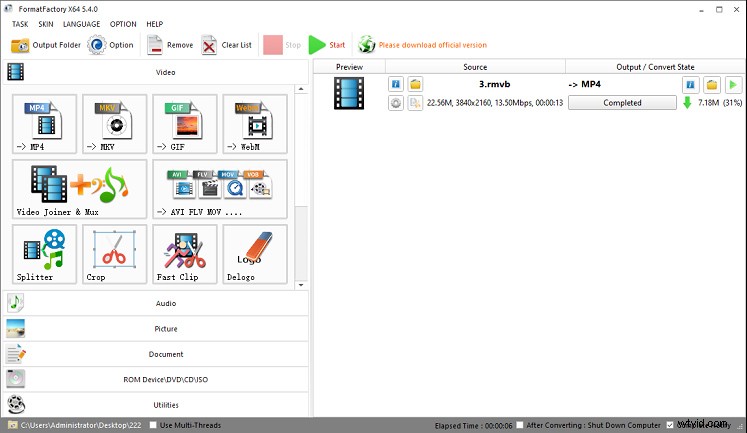Click the Completed progress bar

point(622,103)
